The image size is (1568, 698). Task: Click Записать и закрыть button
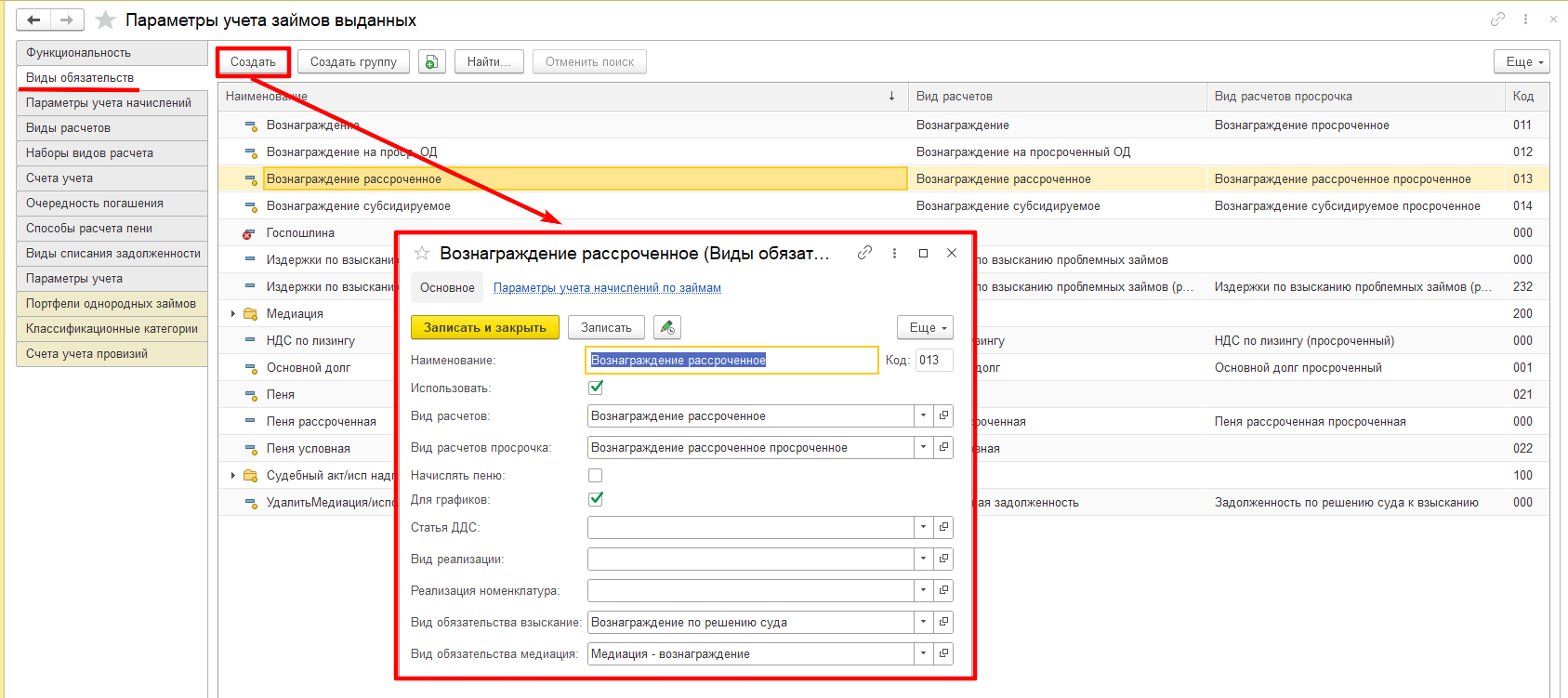coord(485,327)
